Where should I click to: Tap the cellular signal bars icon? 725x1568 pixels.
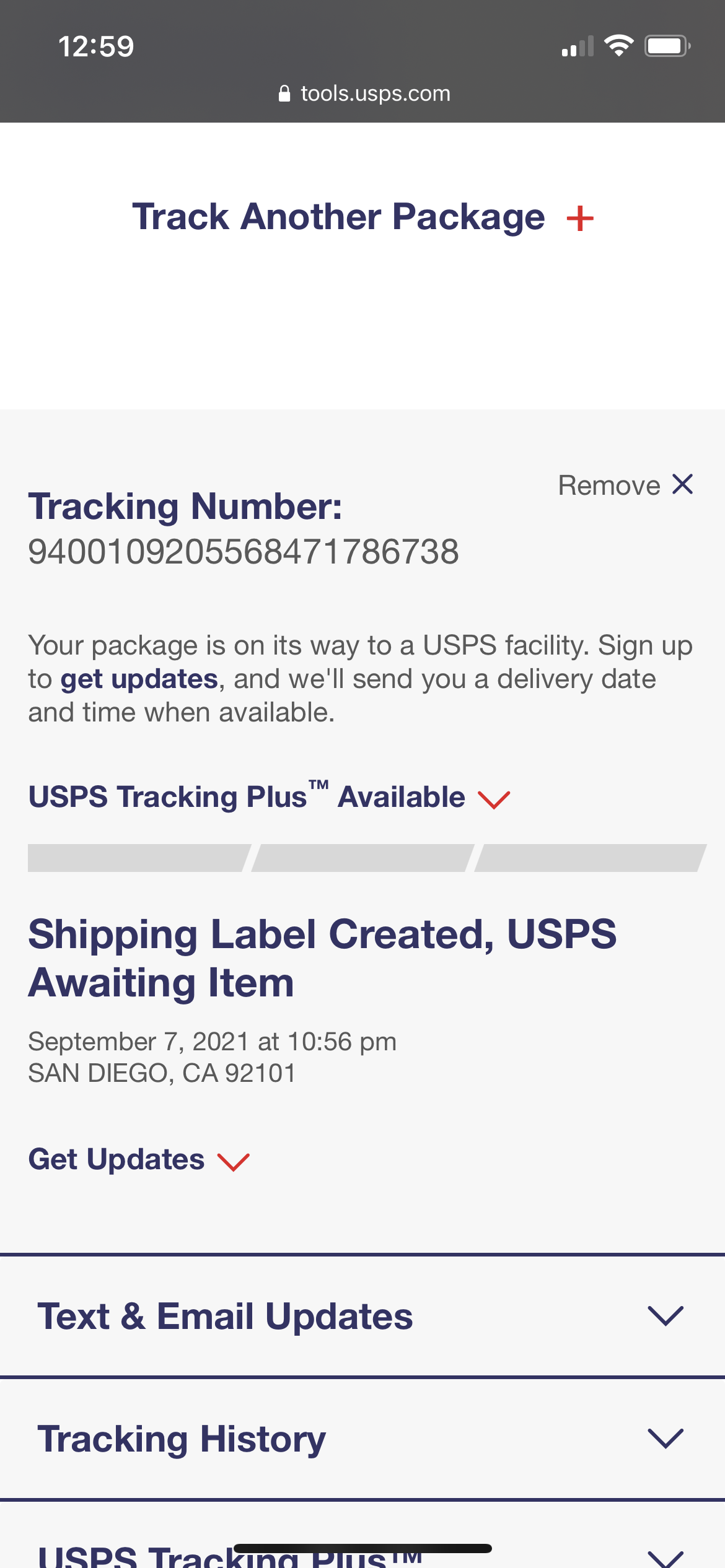pyautogui.click(x=578, y=46)
